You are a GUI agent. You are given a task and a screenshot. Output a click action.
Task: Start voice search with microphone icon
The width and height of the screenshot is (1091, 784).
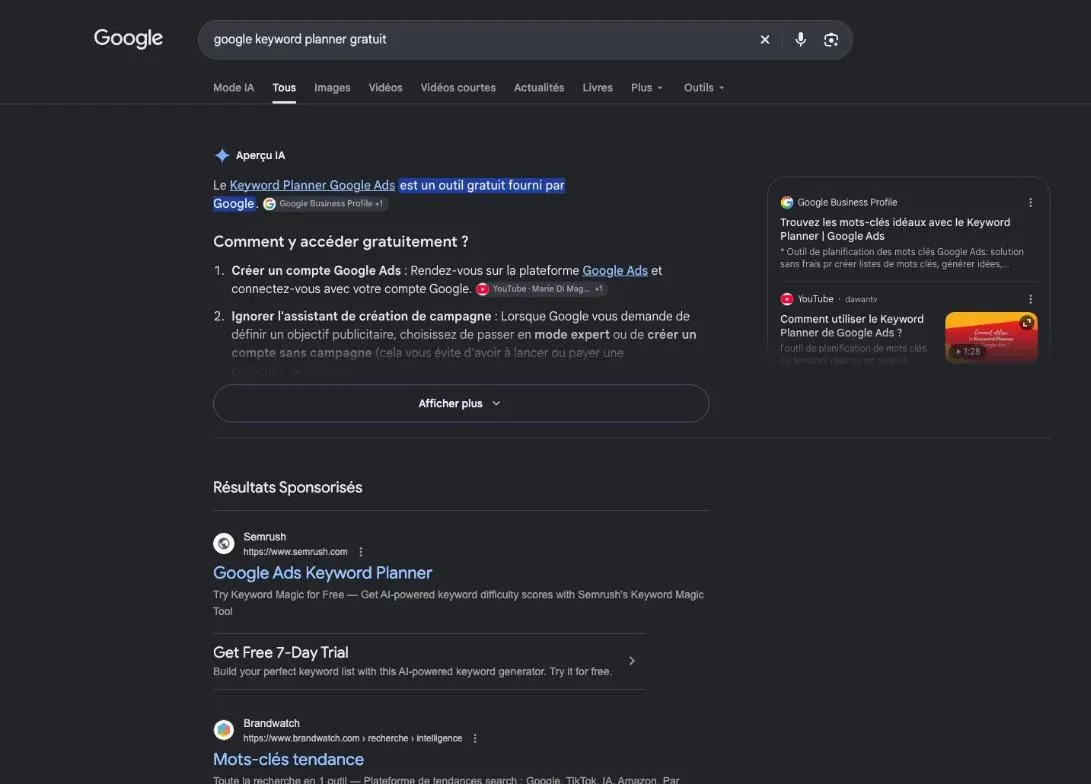coord(801,40)
